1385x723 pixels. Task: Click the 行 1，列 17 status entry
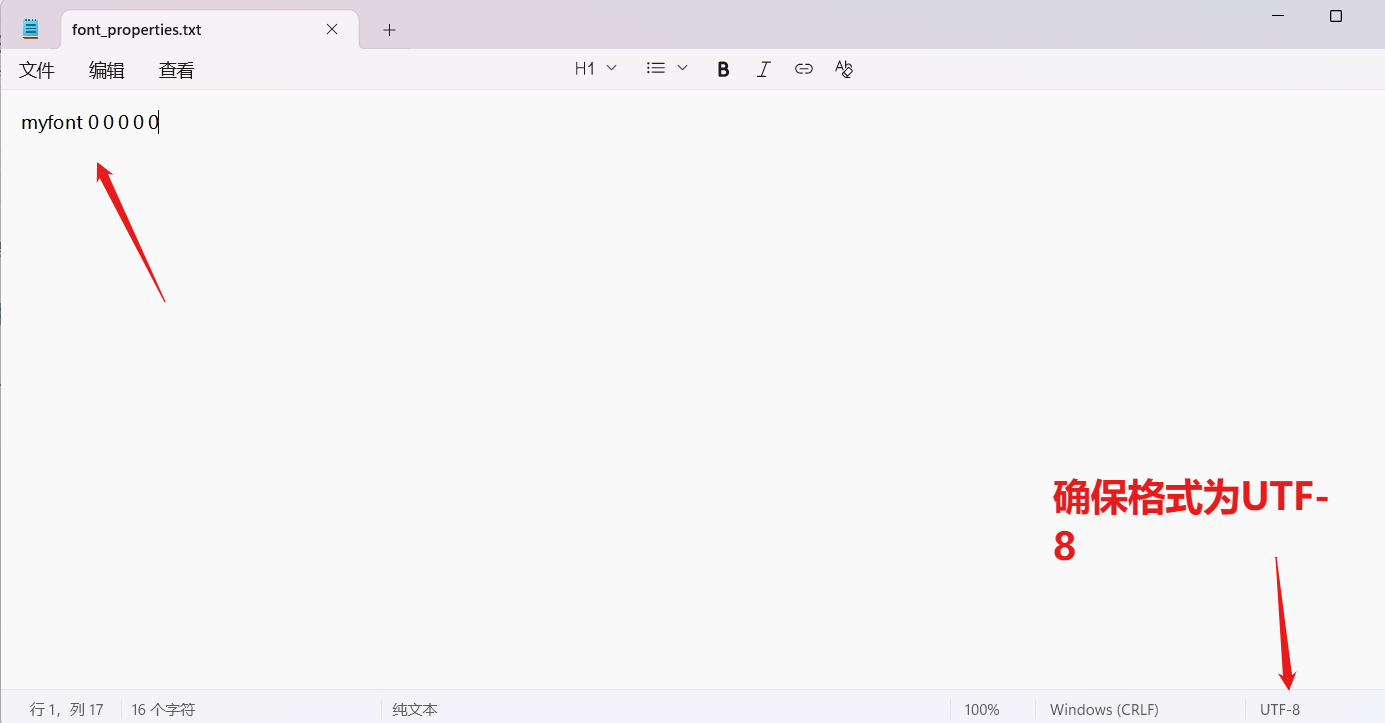click(x=67, y=709)
